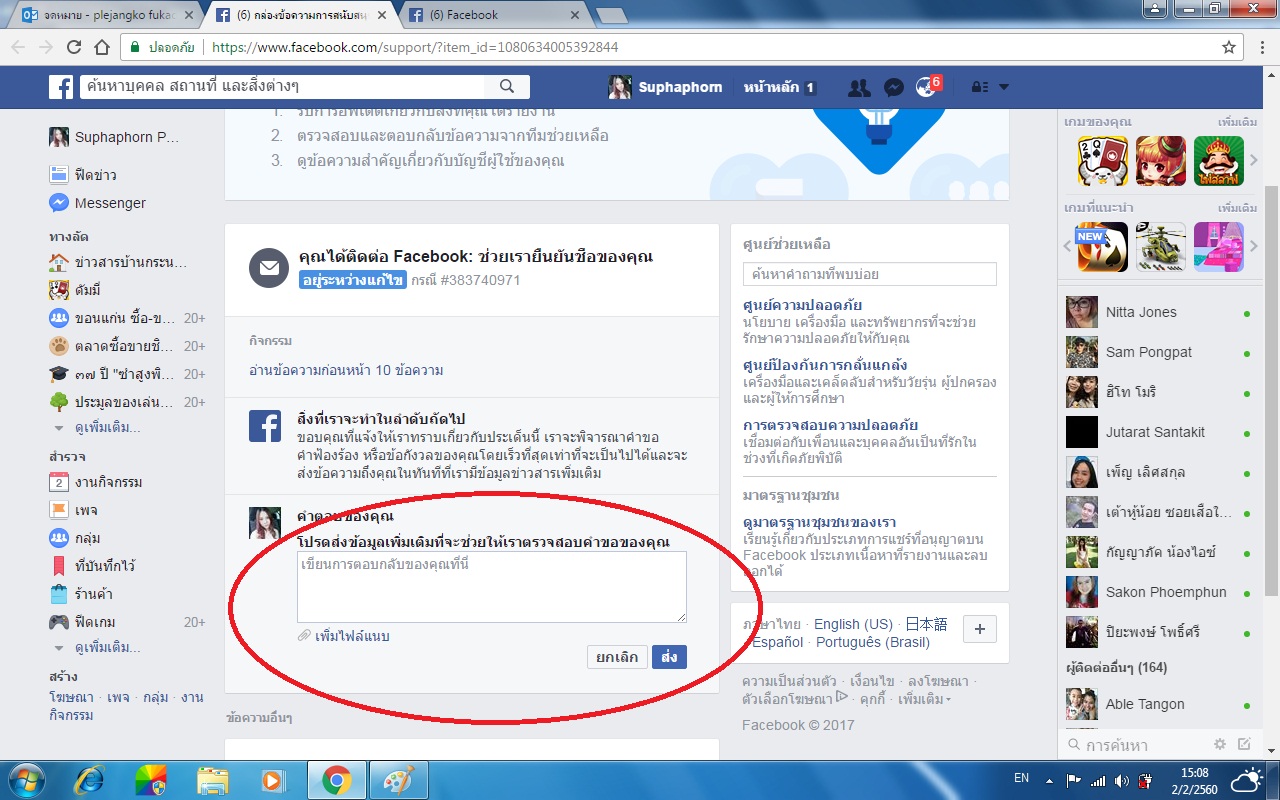The width and height of the screenshot is (1280, 800).
Task: Click the bookmark star in the address bar
Action: coord(1229,47)
